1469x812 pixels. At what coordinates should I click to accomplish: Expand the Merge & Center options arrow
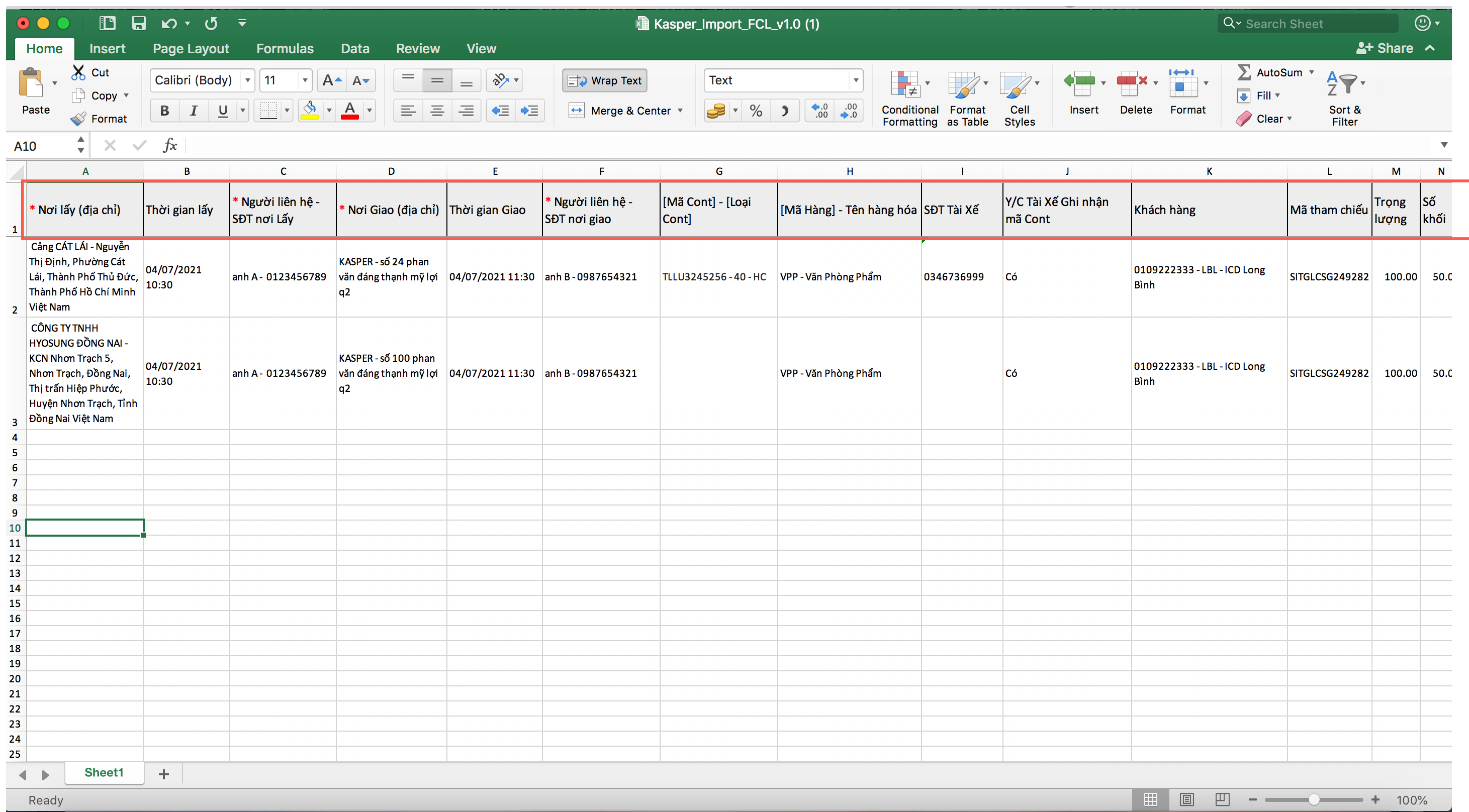pos(680,111)
